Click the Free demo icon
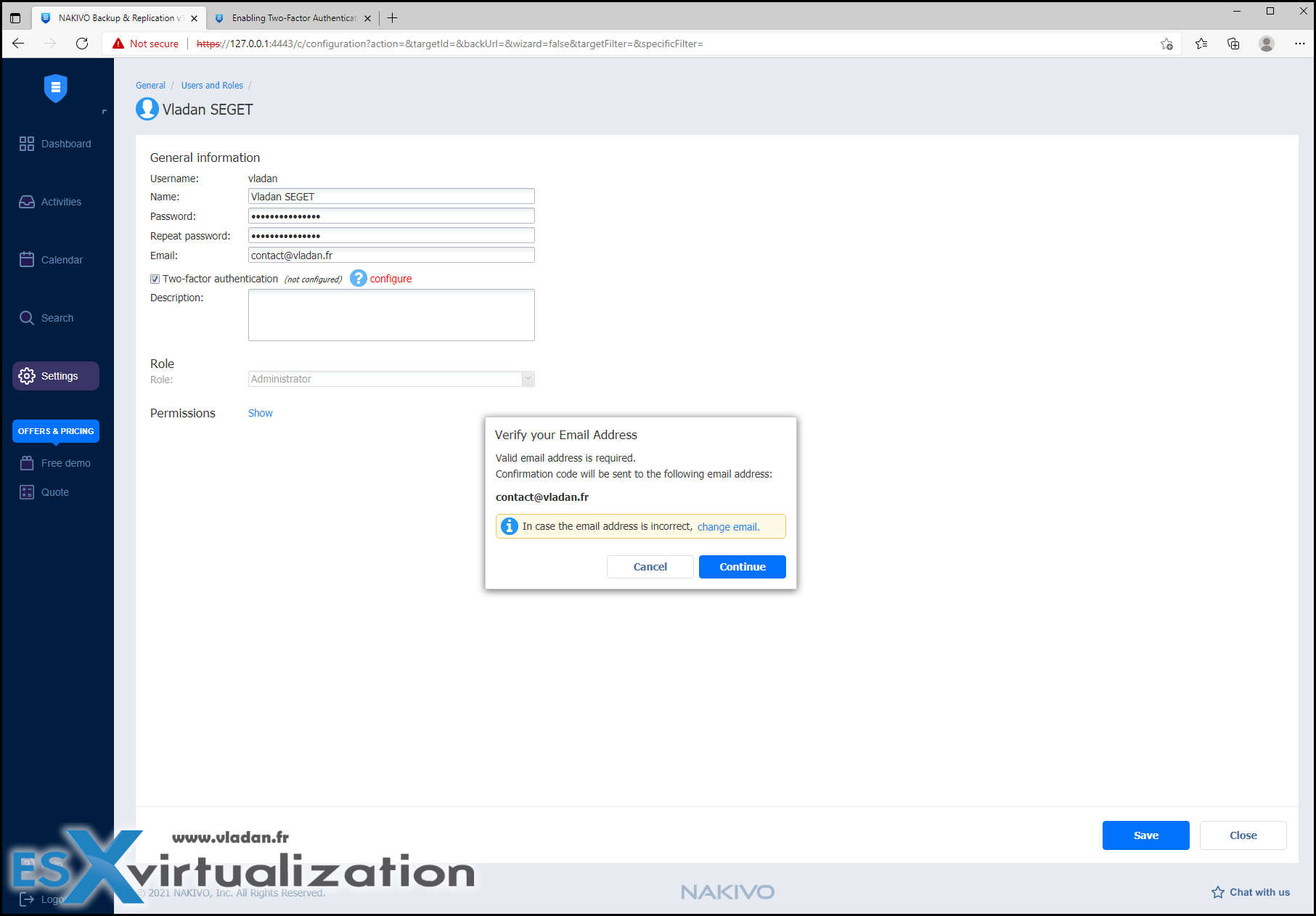 coord(27,463)
